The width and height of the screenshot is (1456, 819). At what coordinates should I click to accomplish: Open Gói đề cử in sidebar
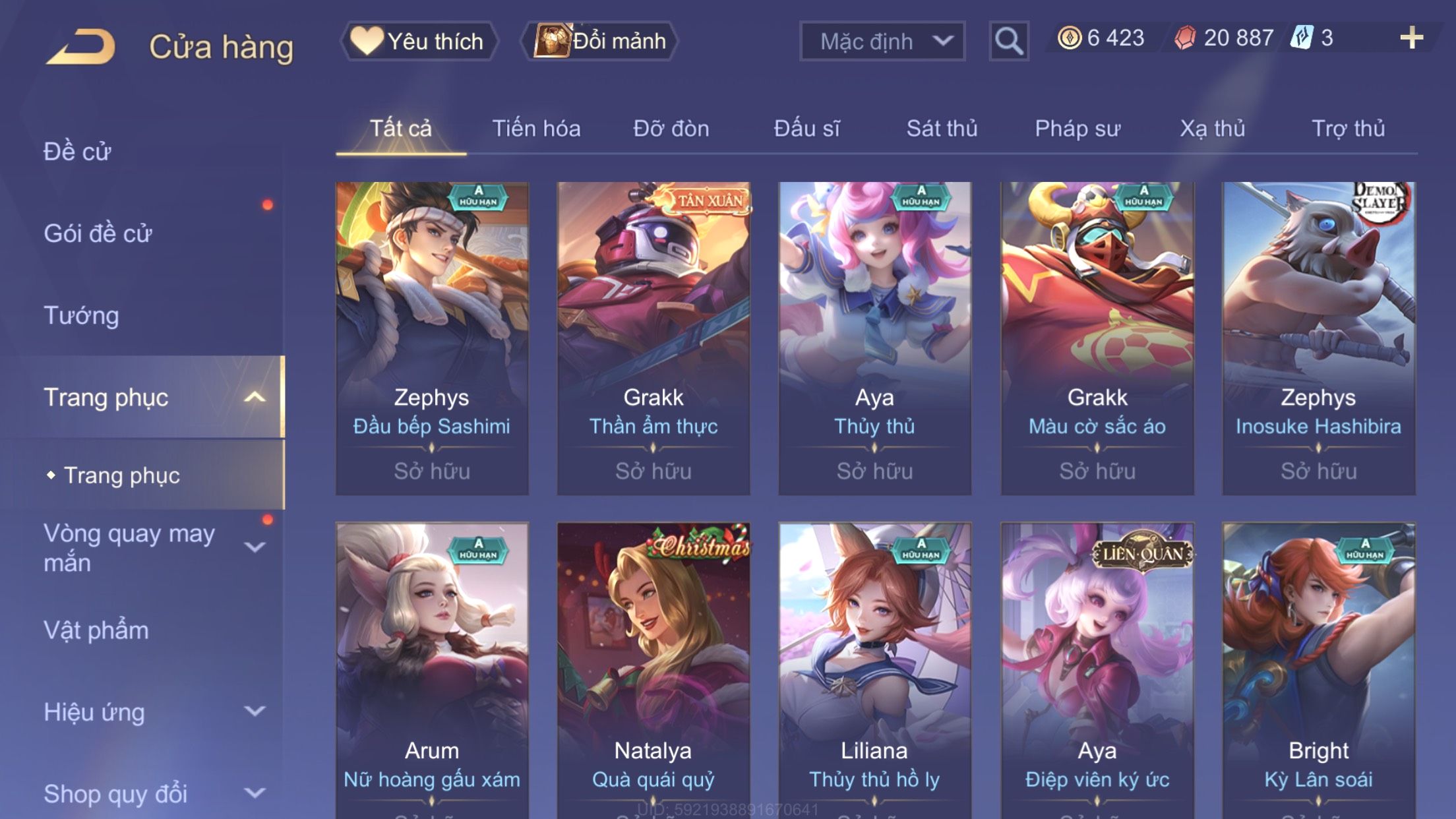click(98, 233)
